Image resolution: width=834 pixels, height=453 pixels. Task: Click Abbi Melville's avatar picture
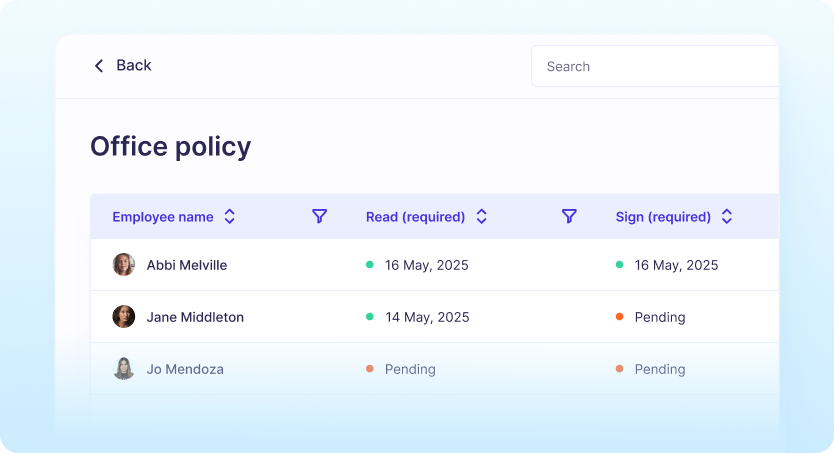(x=124, y=265)
